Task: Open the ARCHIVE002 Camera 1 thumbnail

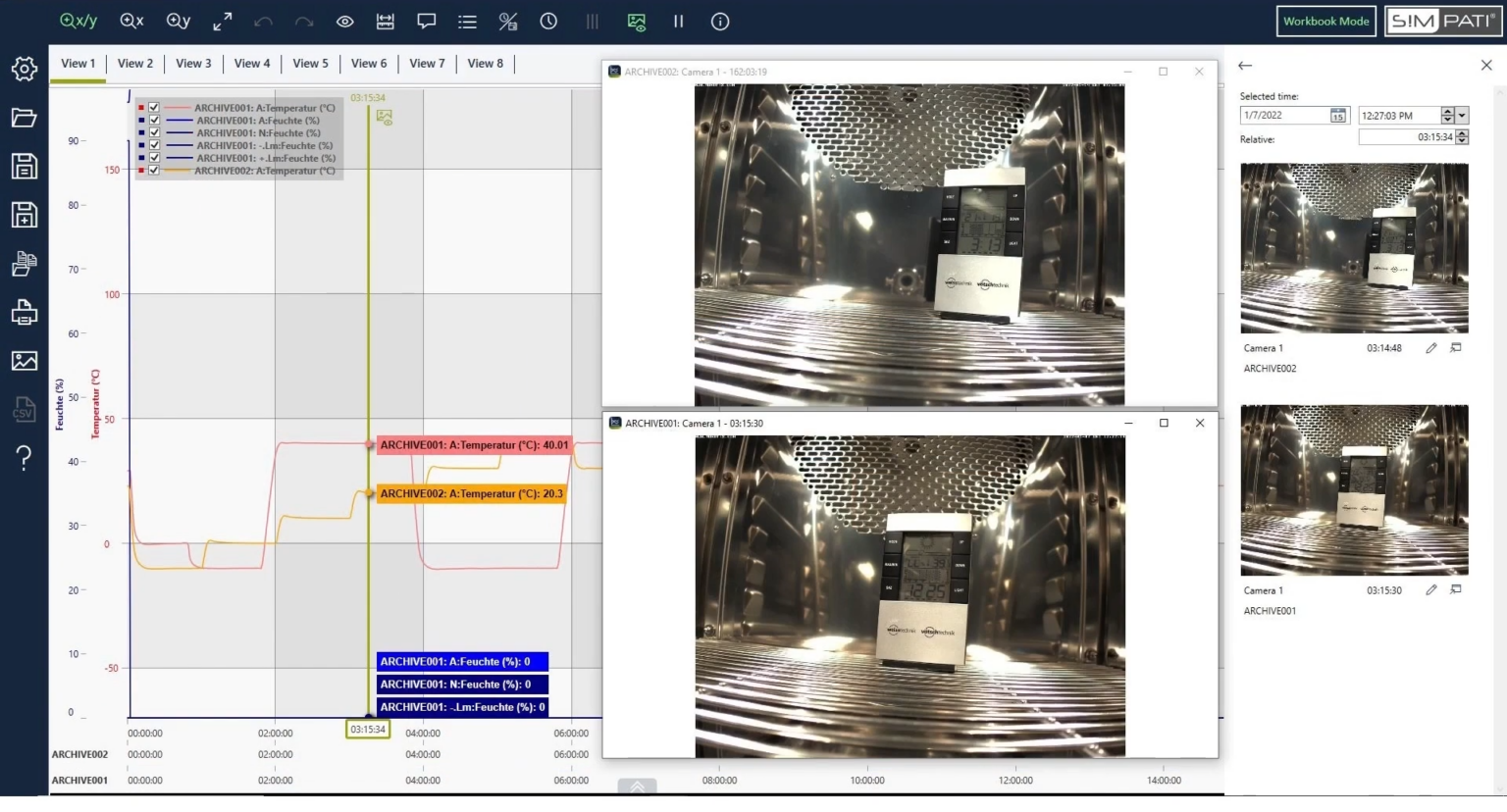Action: 1354,248
